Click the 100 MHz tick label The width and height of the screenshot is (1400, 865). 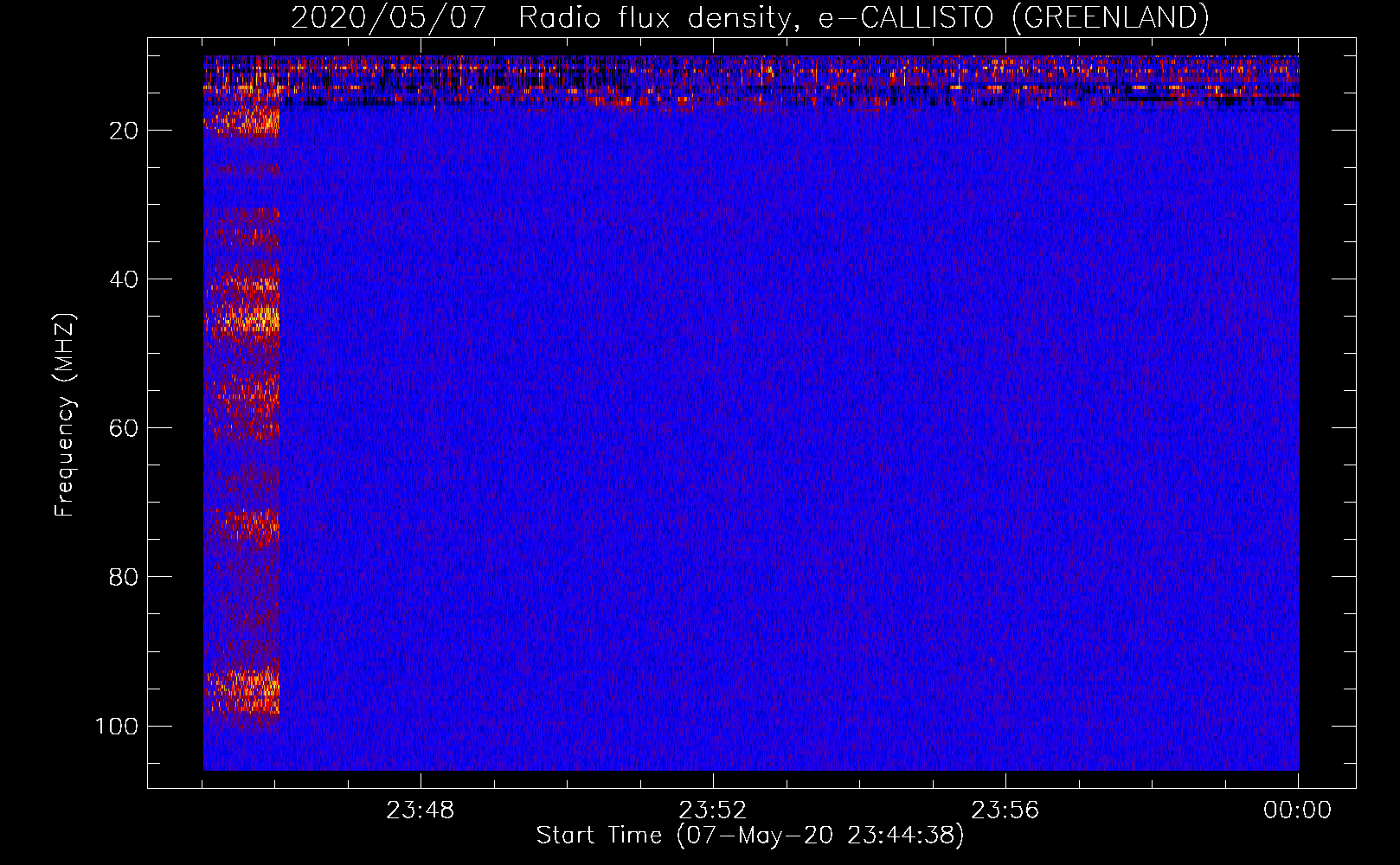117,726
